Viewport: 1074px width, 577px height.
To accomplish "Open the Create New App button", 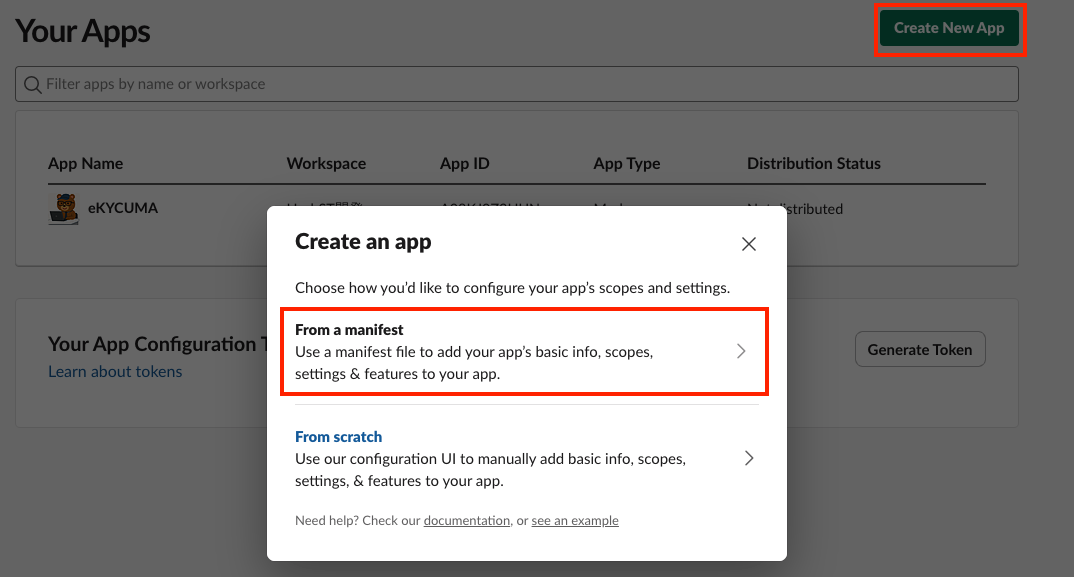I will 949,28.
